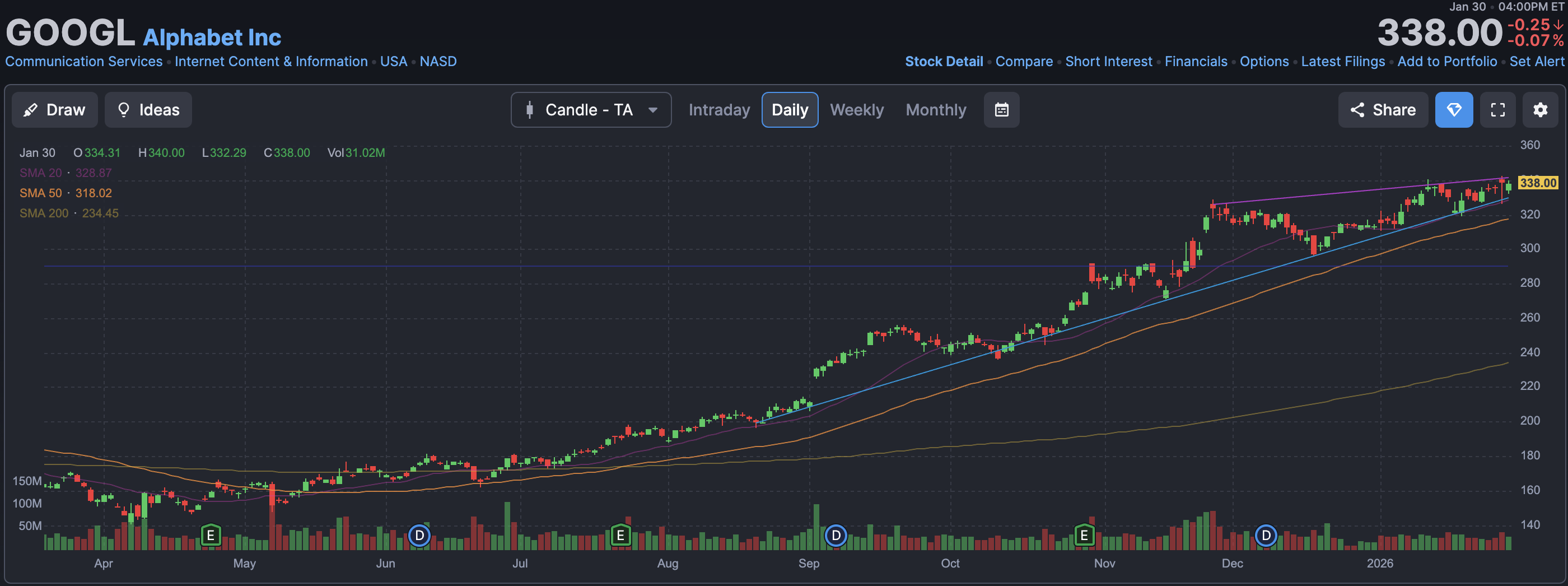
Task: Click the NASD exchange link
Action: [438, 62]
